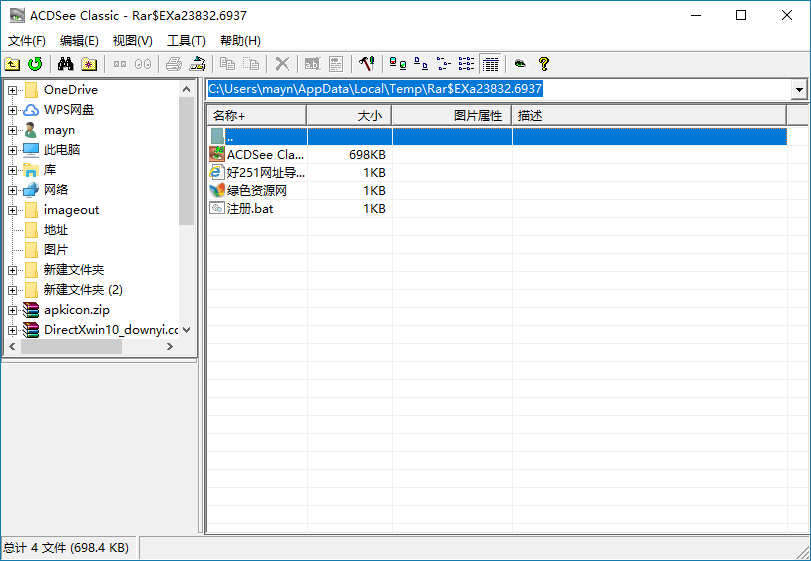The height and width of the screenshot is (561, 811).
Task: Switch to large icons view mode
Action: coord(397,64)
